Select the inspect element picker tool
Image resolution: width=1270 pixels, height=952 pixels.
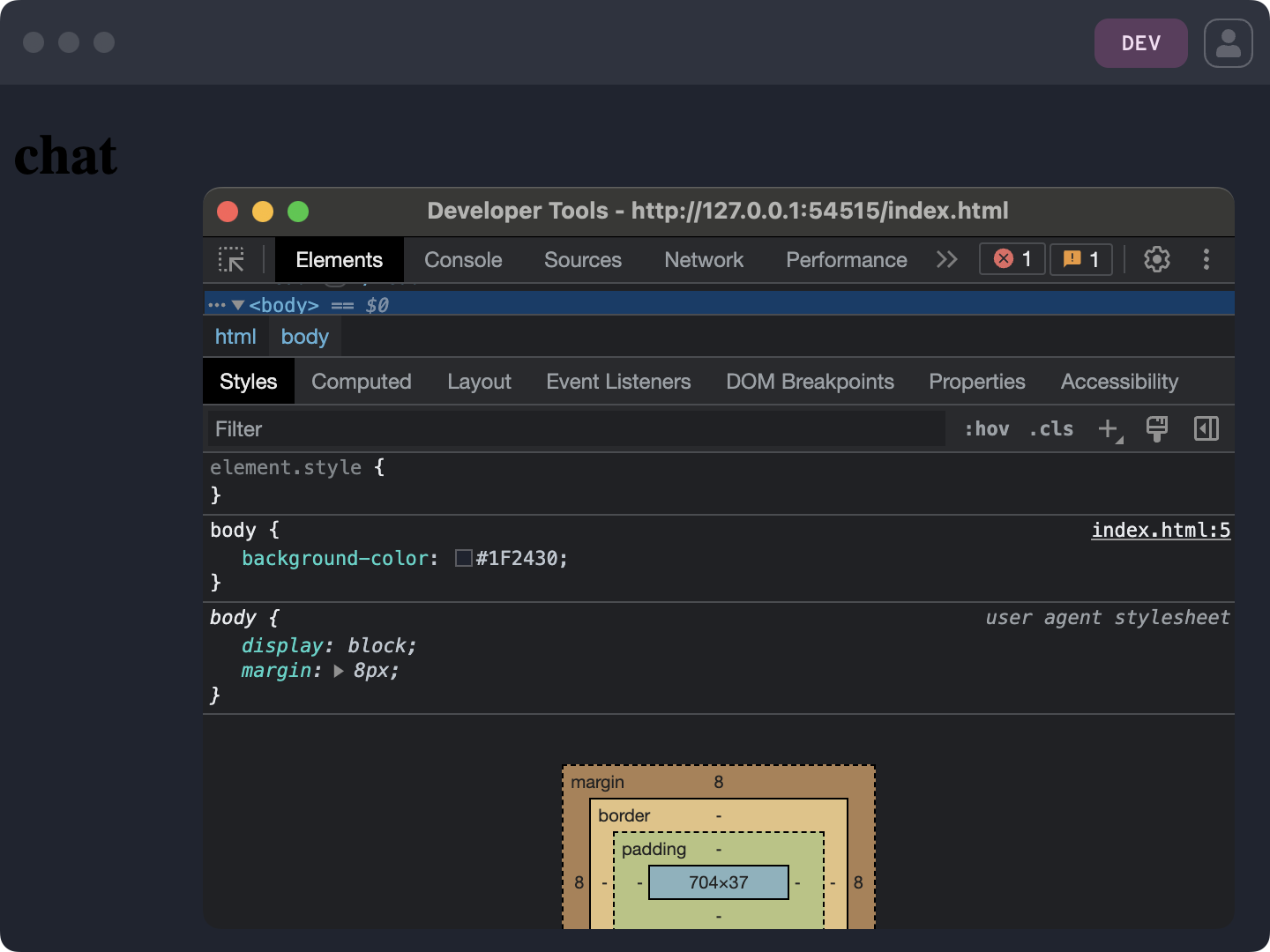pos(233,259)
